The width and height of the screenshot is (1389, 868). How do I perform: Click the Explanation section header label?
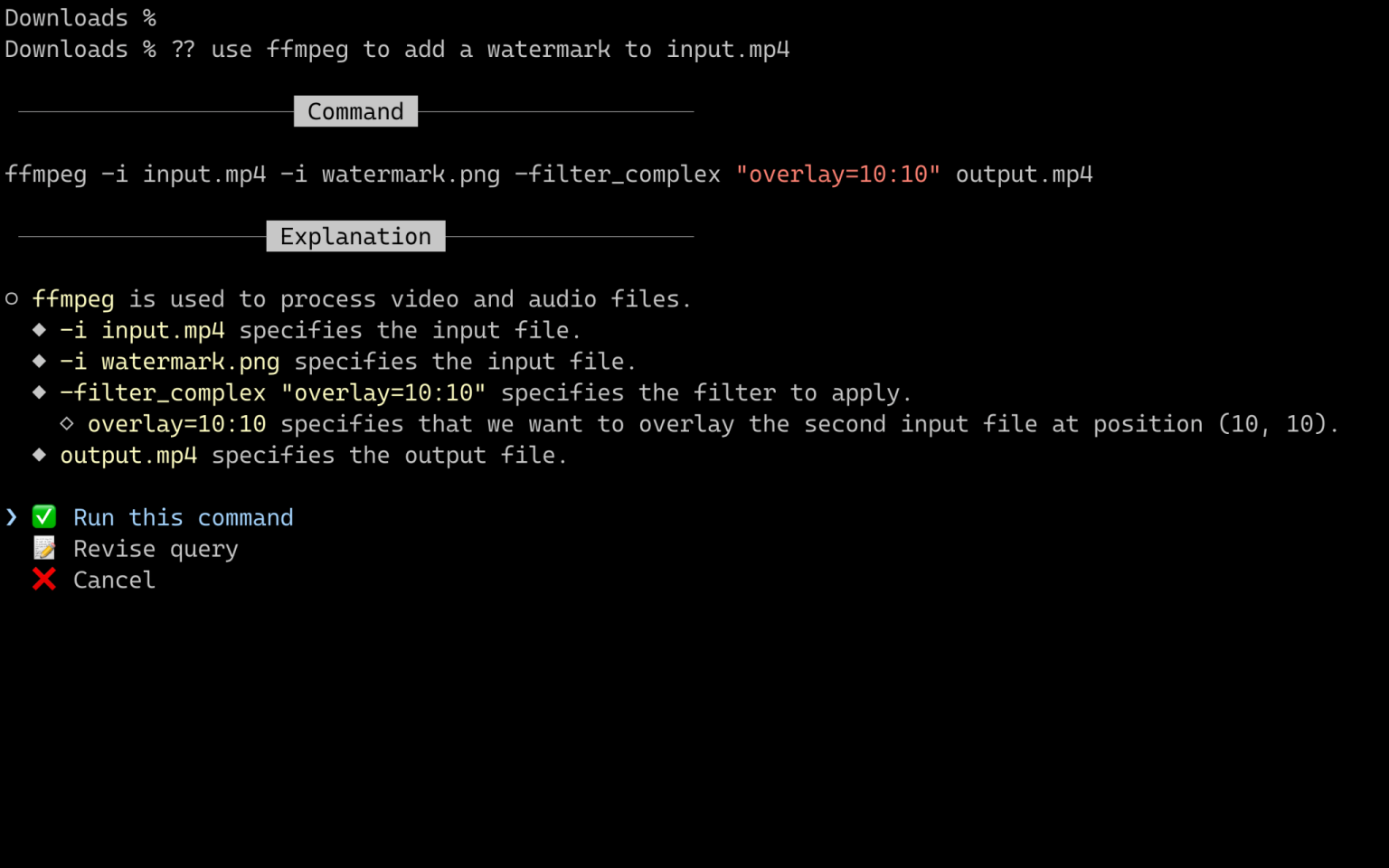coord(355,236)
